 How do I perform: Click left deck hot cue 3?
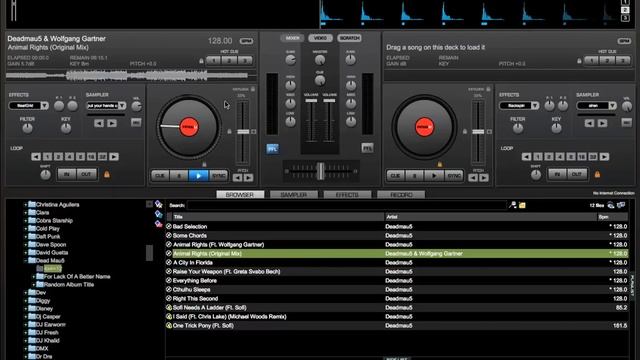point(245,60)
